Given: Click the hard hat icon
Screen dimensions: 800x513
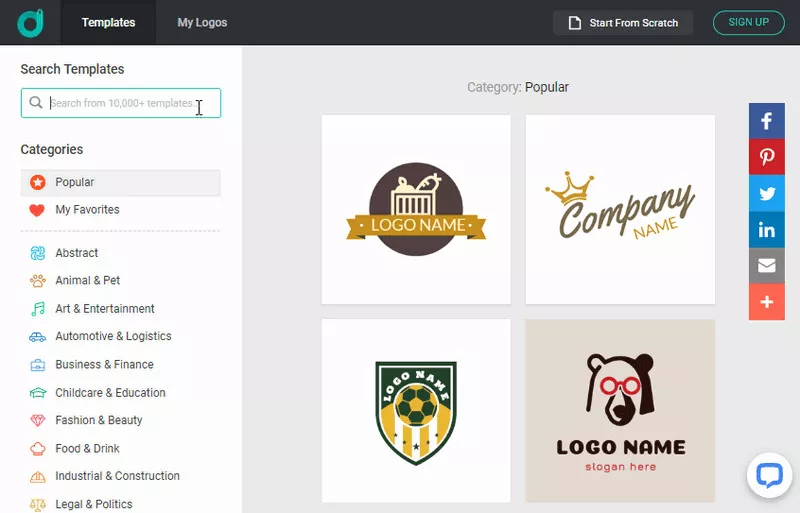Looking at the screenshot, I should pos(38,477).
